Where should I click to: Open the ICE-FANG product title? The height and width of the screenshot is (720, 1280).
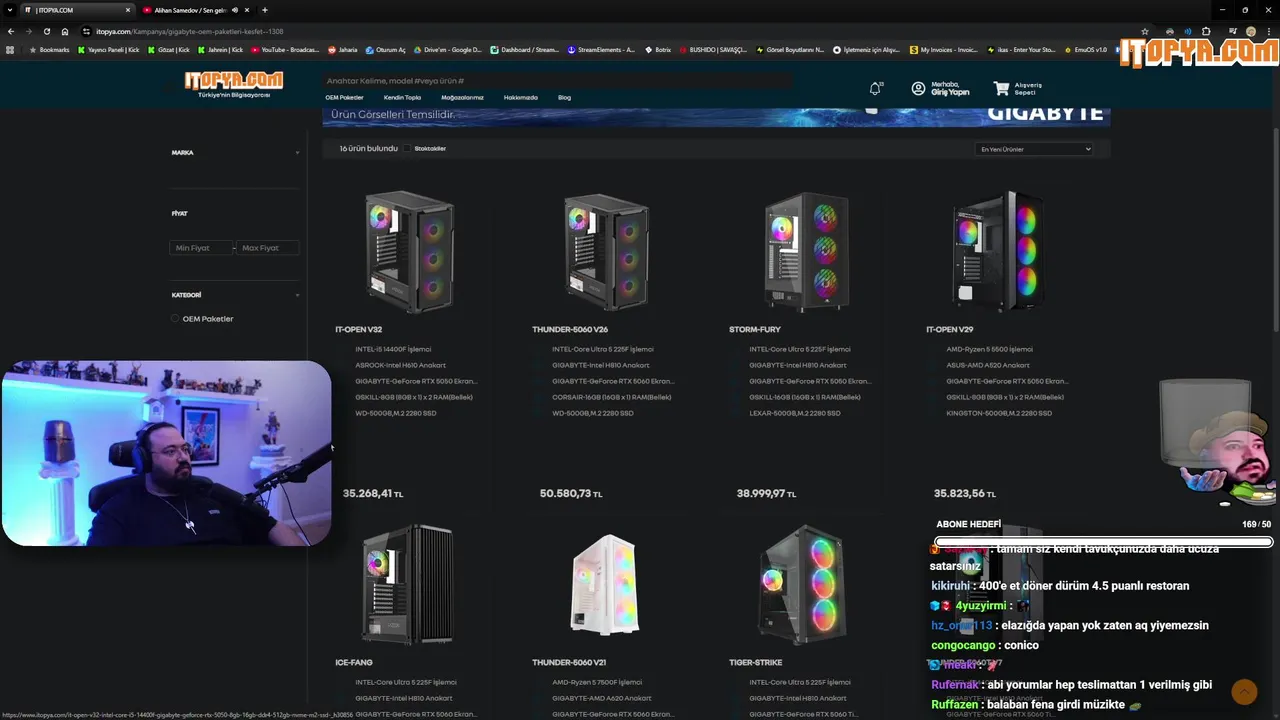tap(353, 662)
